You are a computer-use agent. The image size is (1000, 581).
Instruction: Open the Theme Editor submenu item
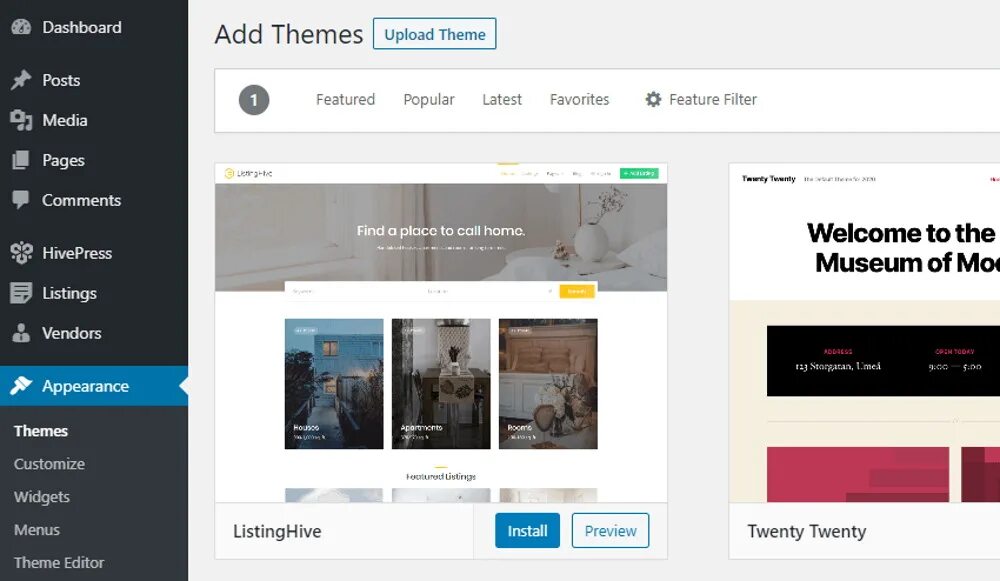pos(59,563)
